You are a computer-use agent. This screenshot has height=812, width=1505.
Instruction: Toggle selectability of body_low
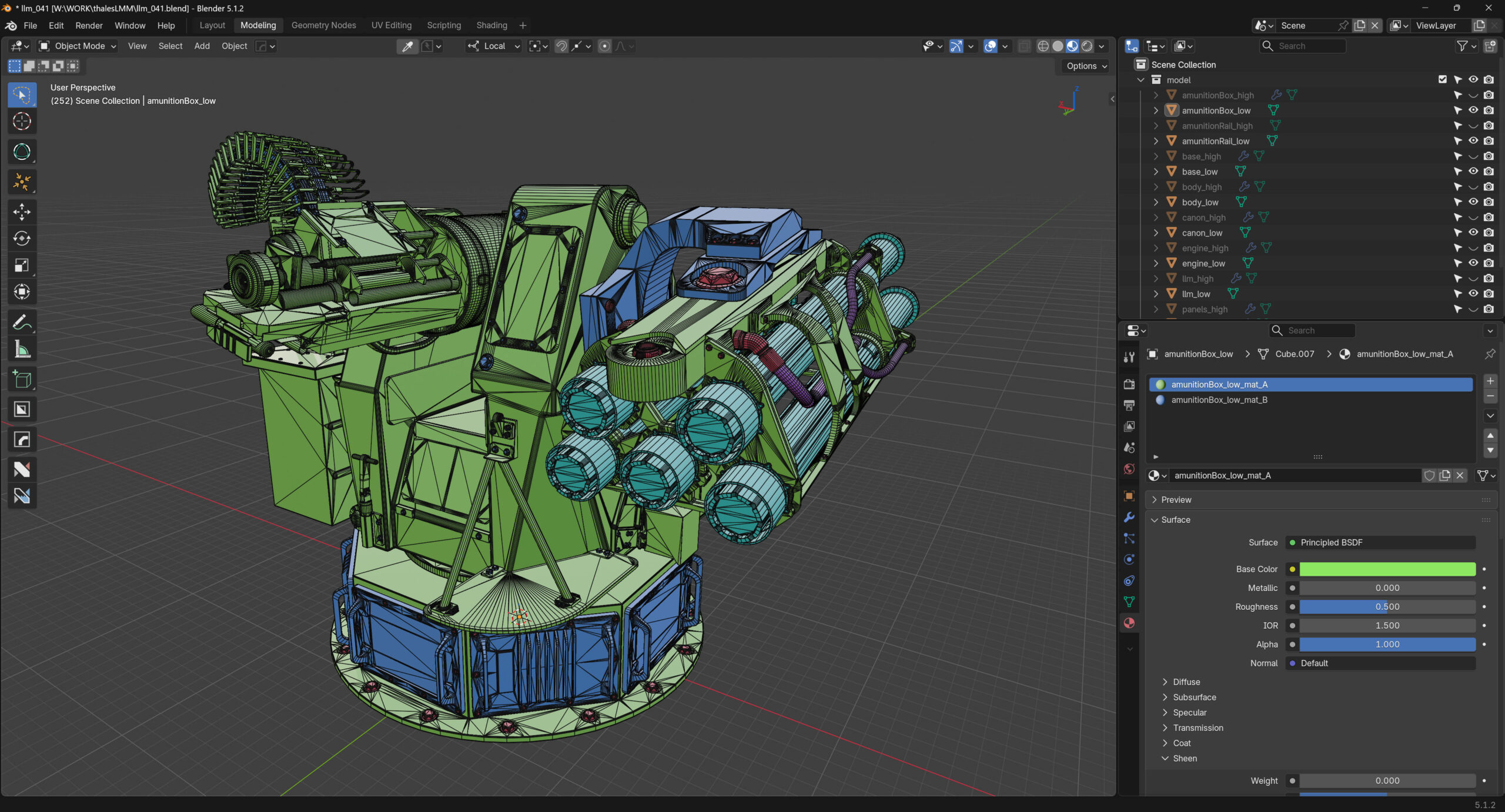tap(1458, 202)
